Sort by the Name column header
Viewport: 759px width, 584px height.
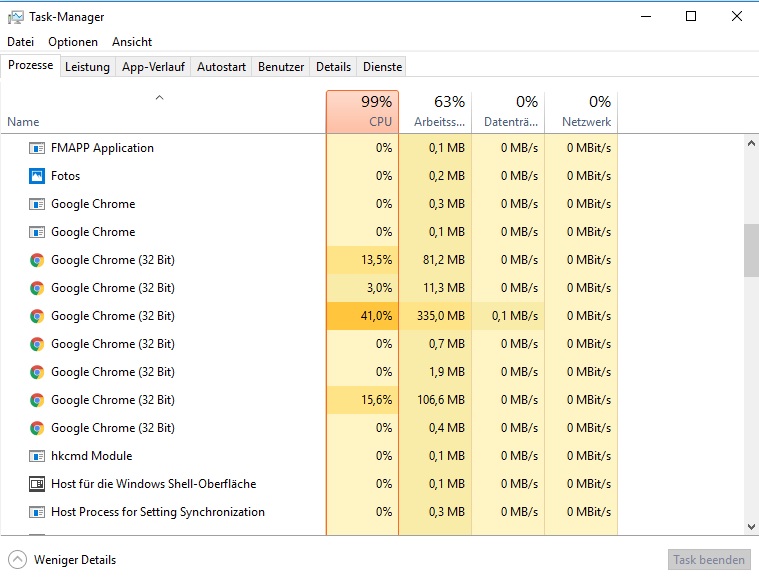(163, 111)
